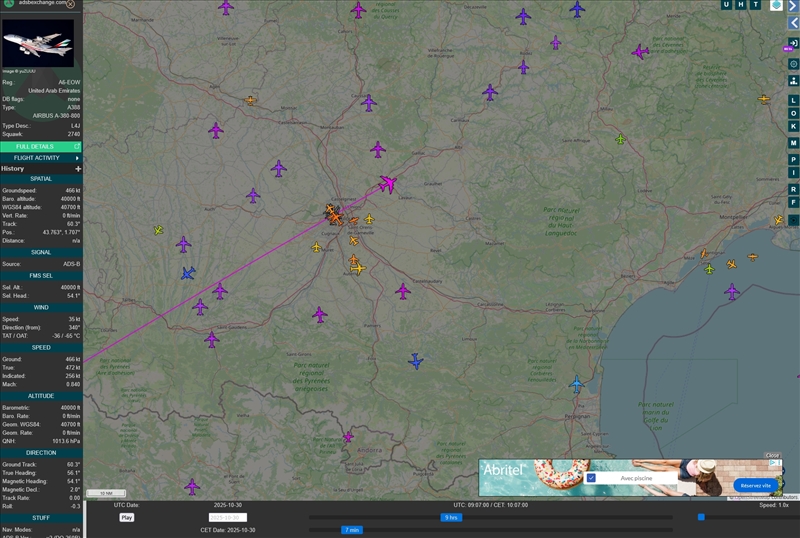
Task: Toggle the U map option button
Action: click(x=727, y=5)
